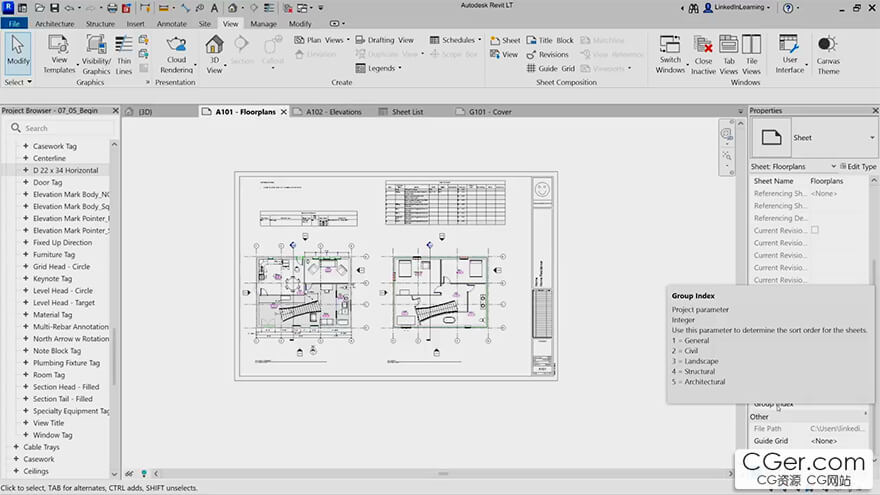Image resolution: width=880 pixels, height=495 pixels.
Task: Open the A102 - Elevations view tab
Action: click(333, 112)
